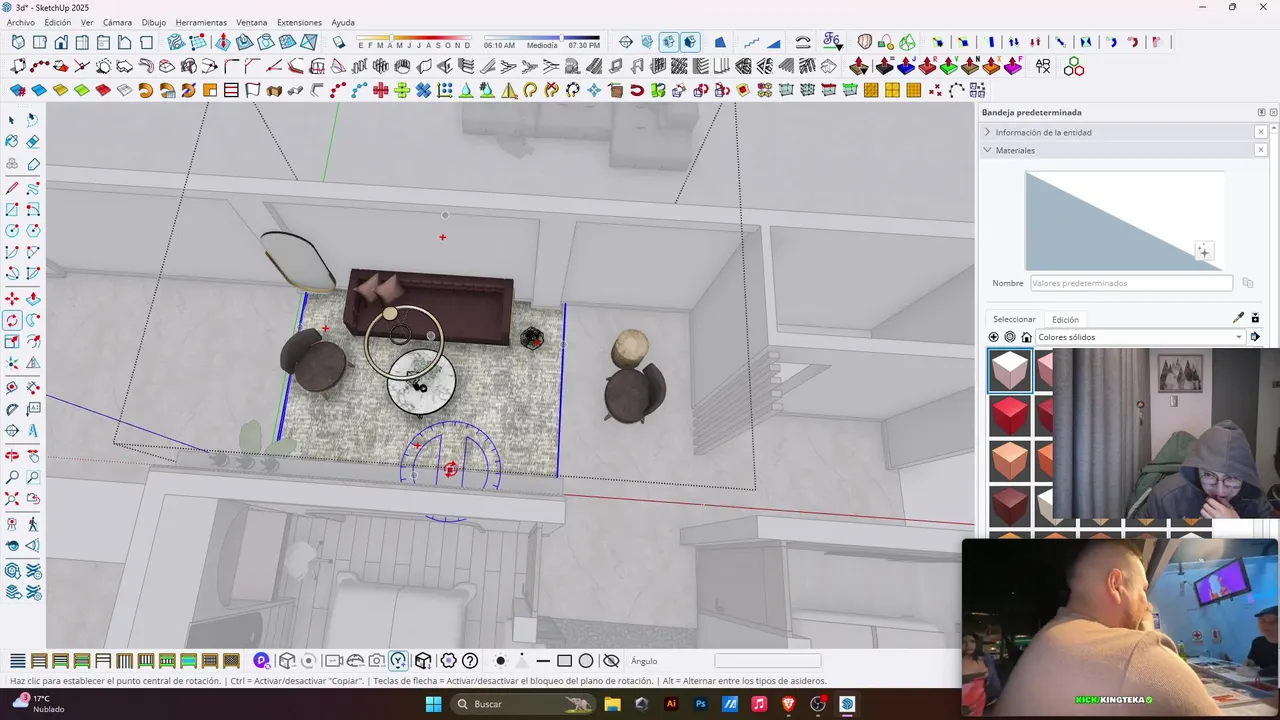This screenshot has height=720, width=1280.
Task: Select the Scale tool
Action: 12,342
